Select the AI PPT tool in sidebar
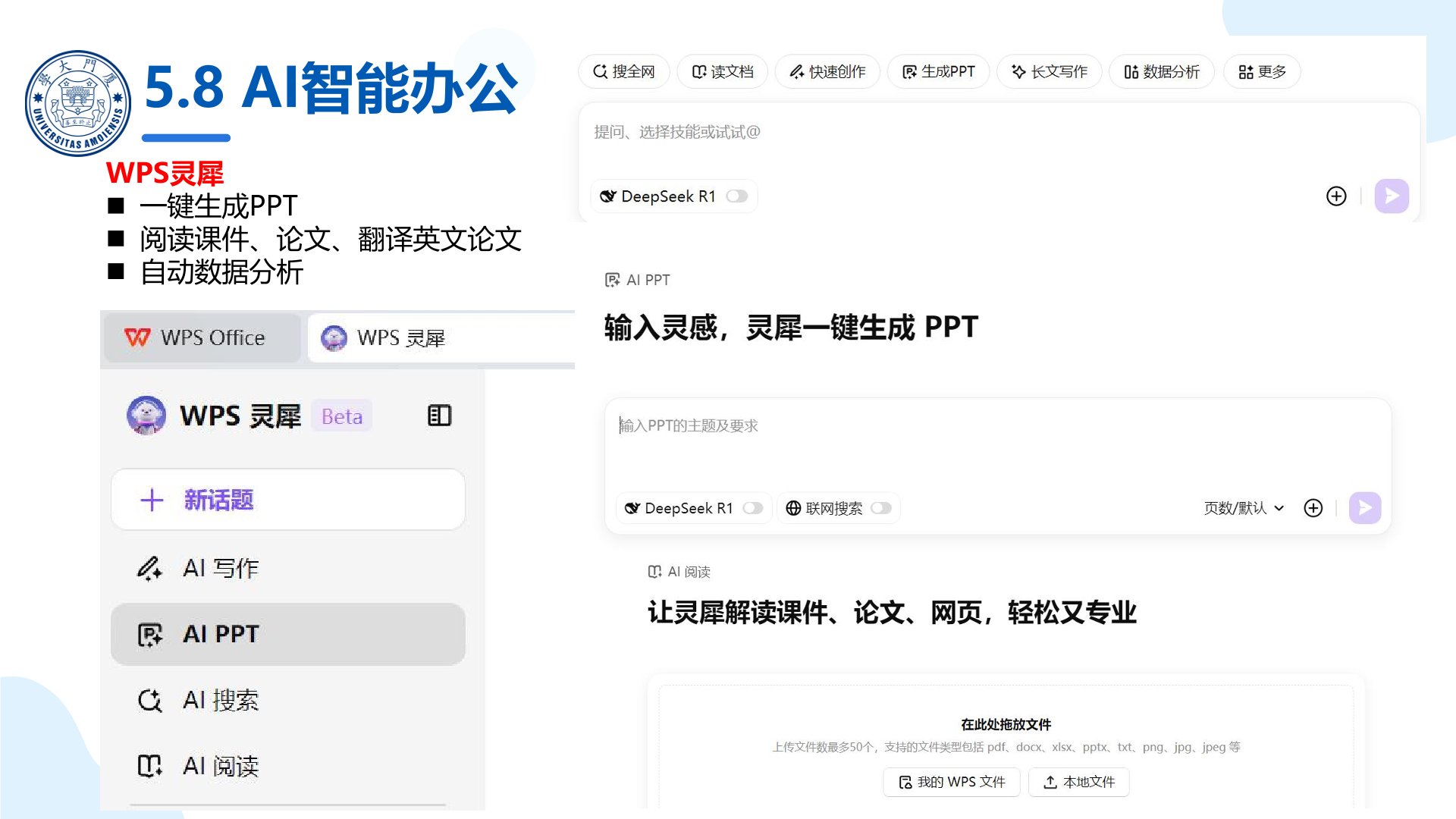 pyautogui.click(x=220, y=634)
